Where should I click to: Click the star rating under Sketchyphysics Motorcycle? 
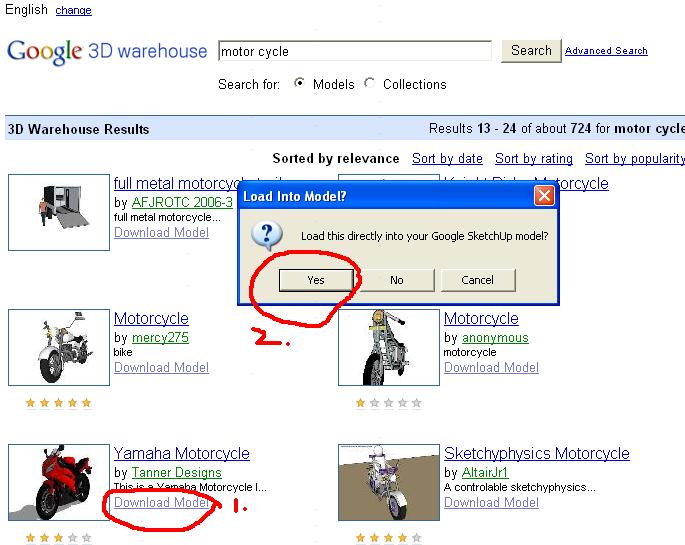tap(389, 538)
